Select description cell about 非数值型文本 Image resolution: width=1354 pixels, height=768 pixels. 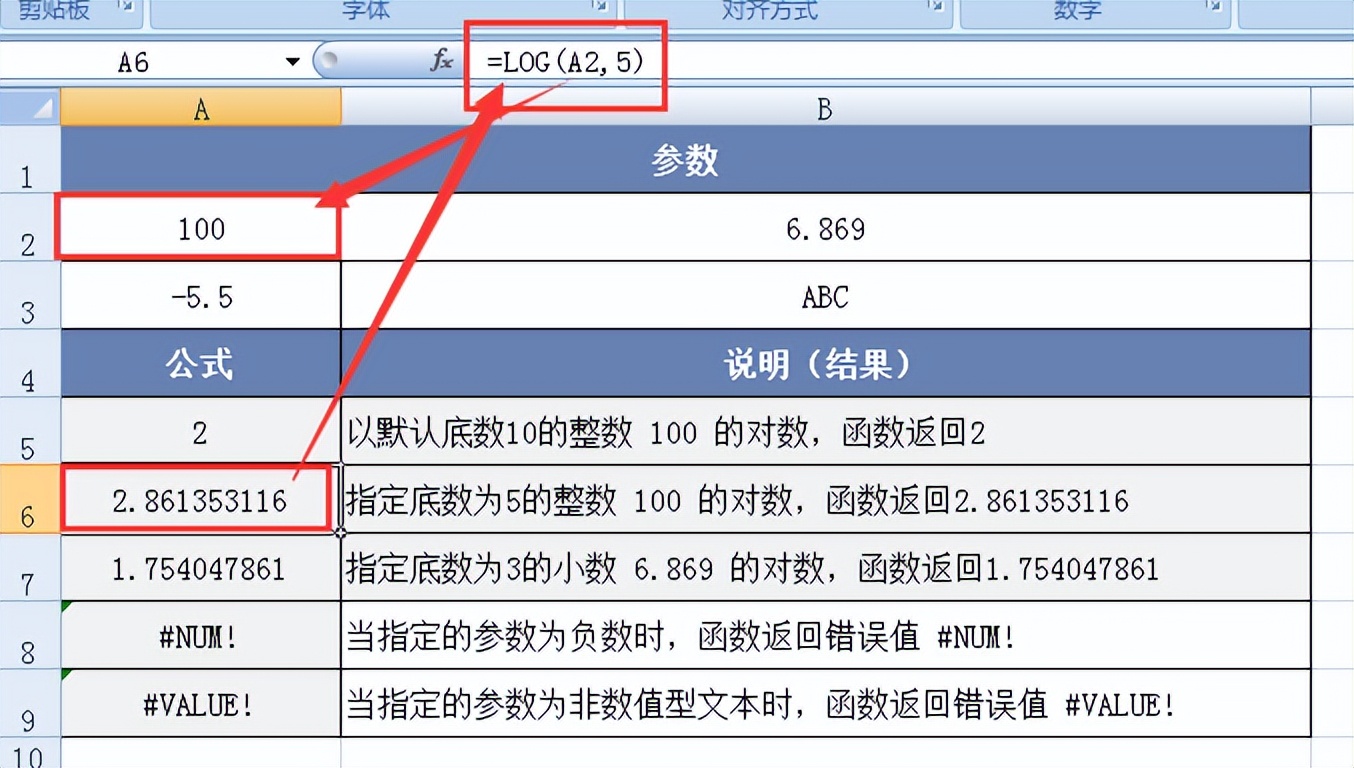coord(825,704)
